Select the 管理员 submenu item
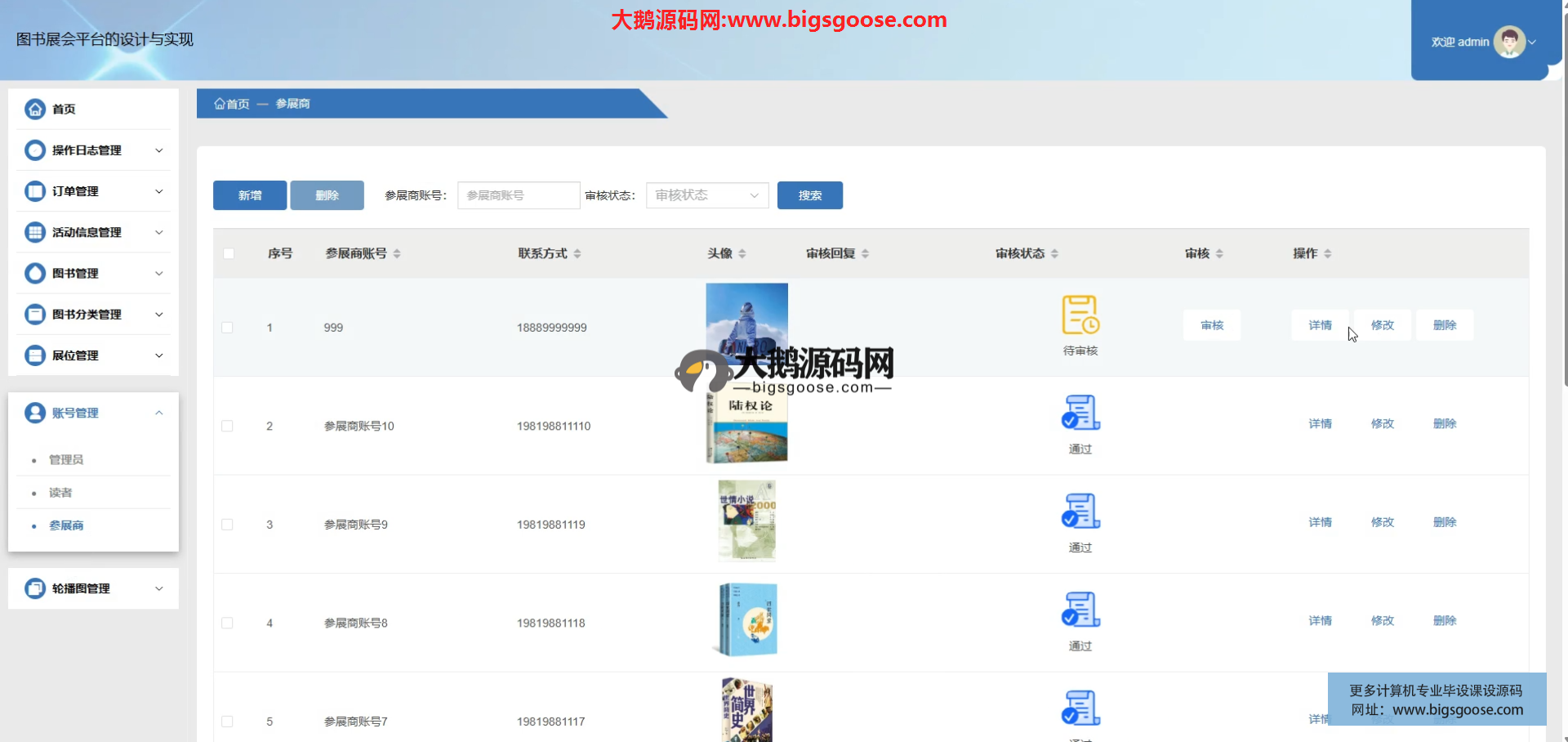 [x=66, y=460]
